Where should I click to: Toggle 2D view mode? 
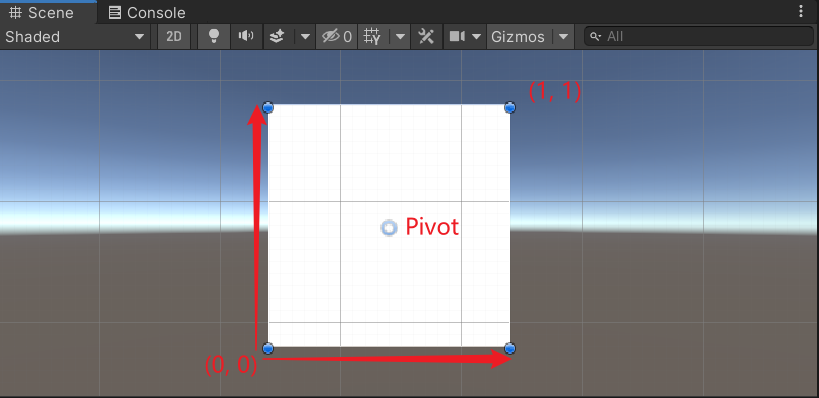[174, 37]
